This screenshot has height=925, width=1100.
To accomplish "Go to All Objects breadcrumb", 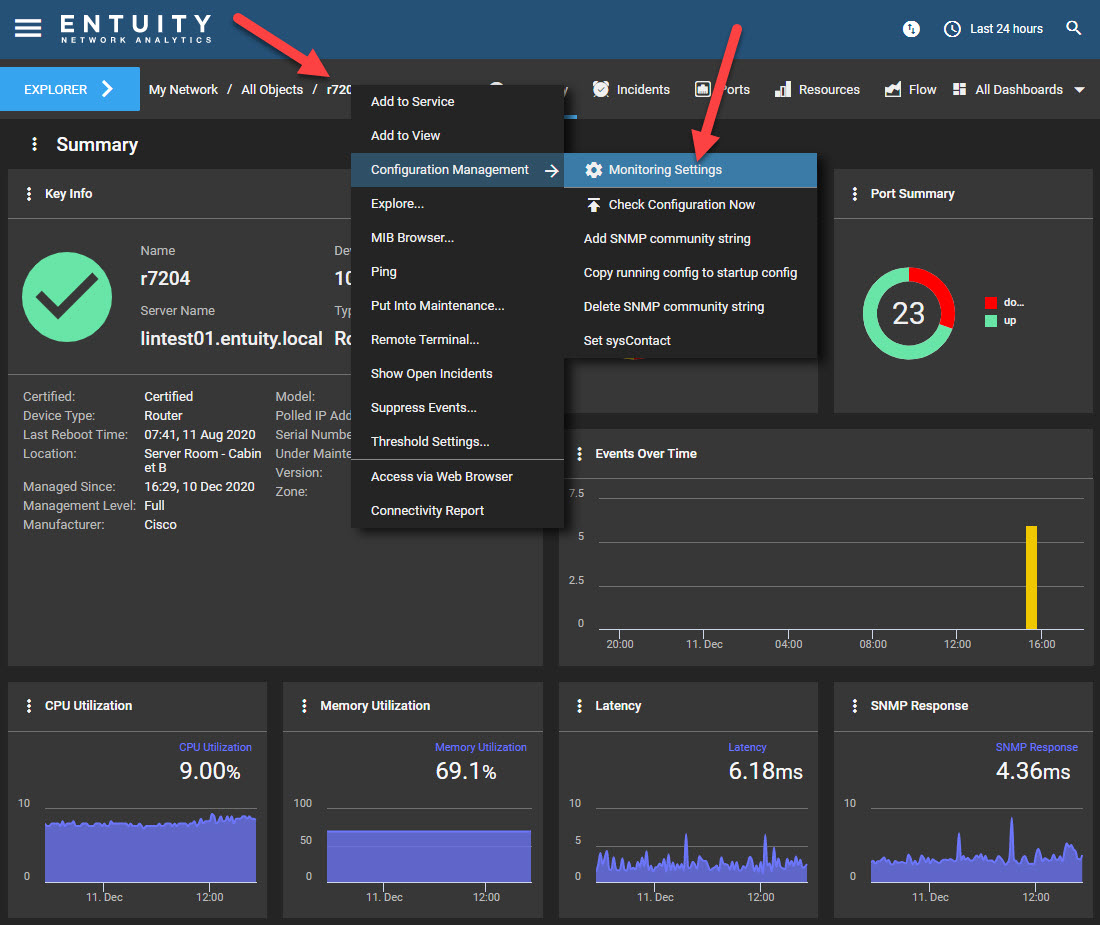I will [272, 90].
